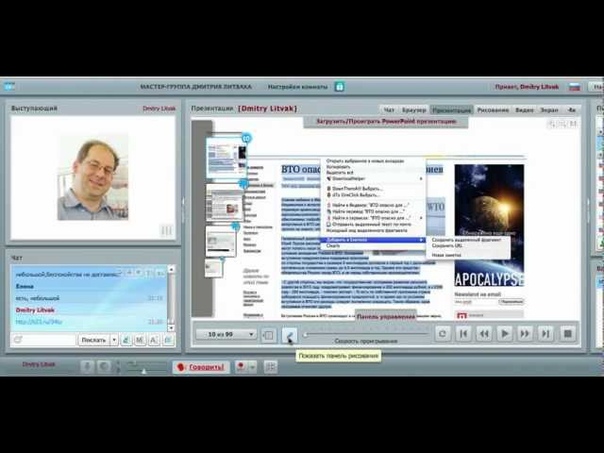This screenshot has height=453, width=604.
Task: Click the Russian flag language icon
Action: 575,87
